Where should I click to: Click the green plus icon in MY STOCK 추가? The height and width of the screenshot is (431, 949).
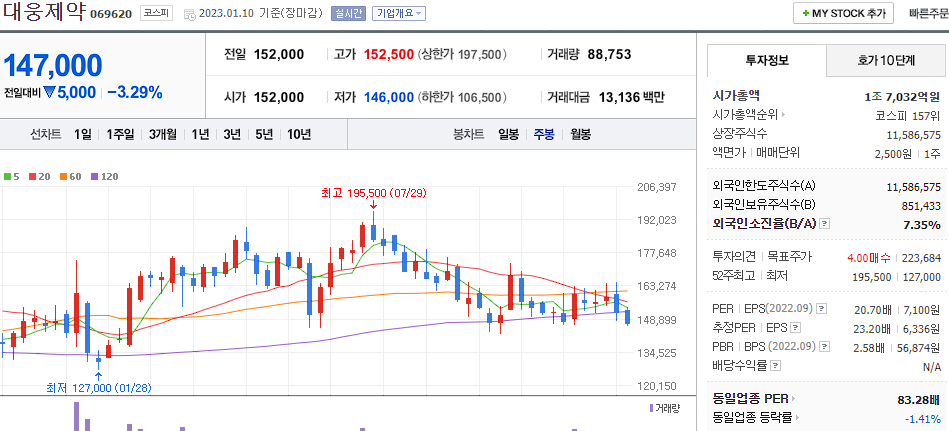click(x=806, y=13)
